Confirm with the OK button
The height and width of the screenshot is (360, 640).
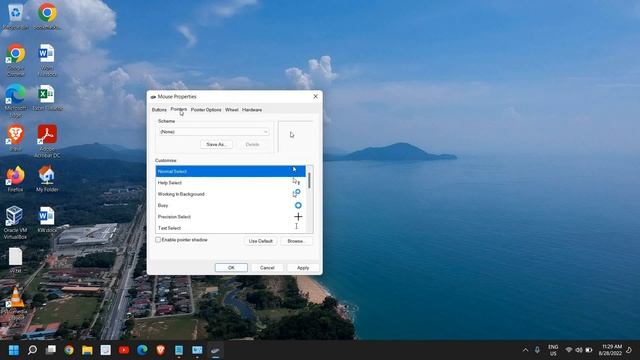pos(231,268)
